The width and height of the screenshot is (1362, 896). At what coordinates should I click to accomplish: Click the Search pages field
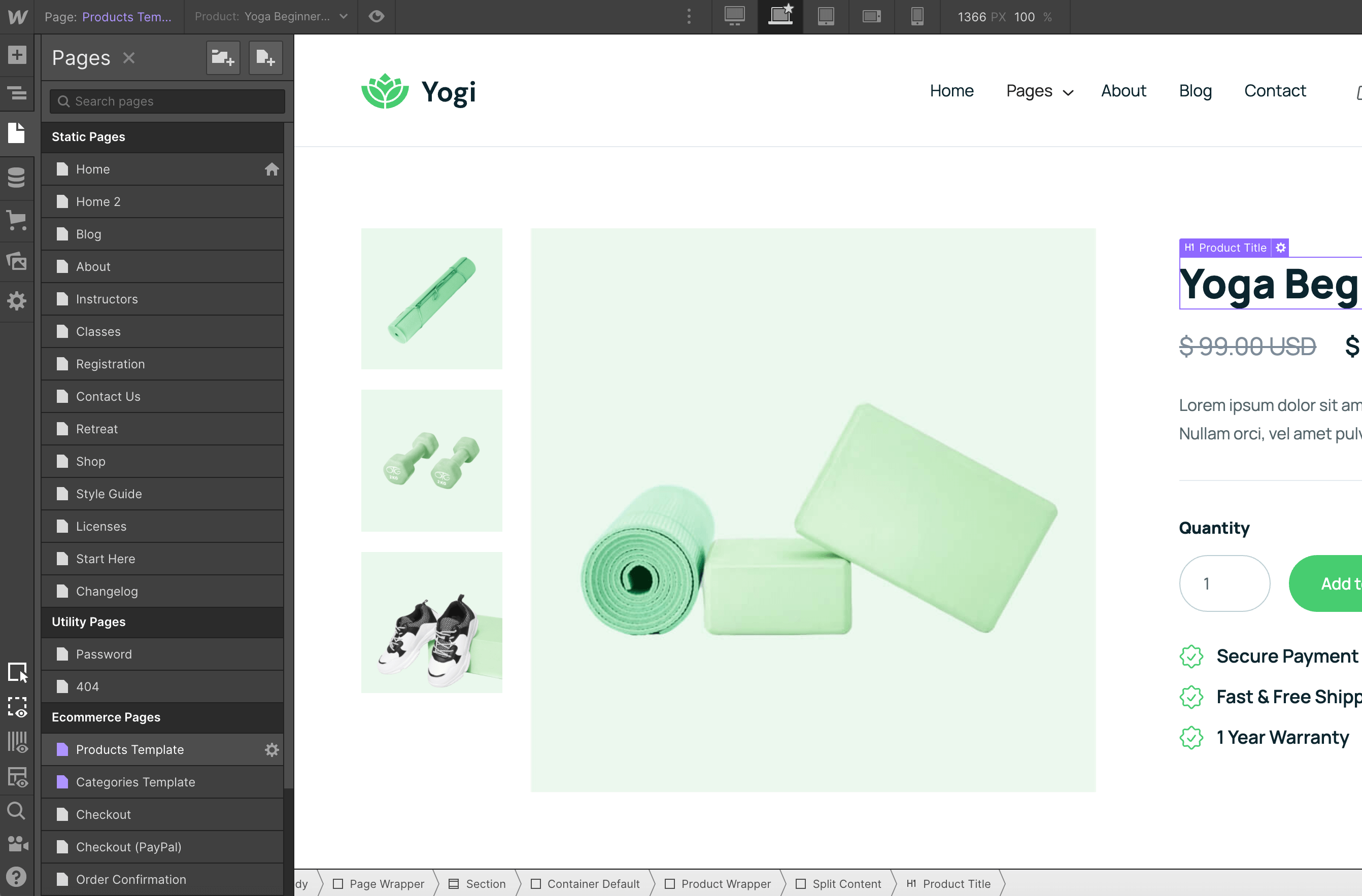tap(167, 101)
